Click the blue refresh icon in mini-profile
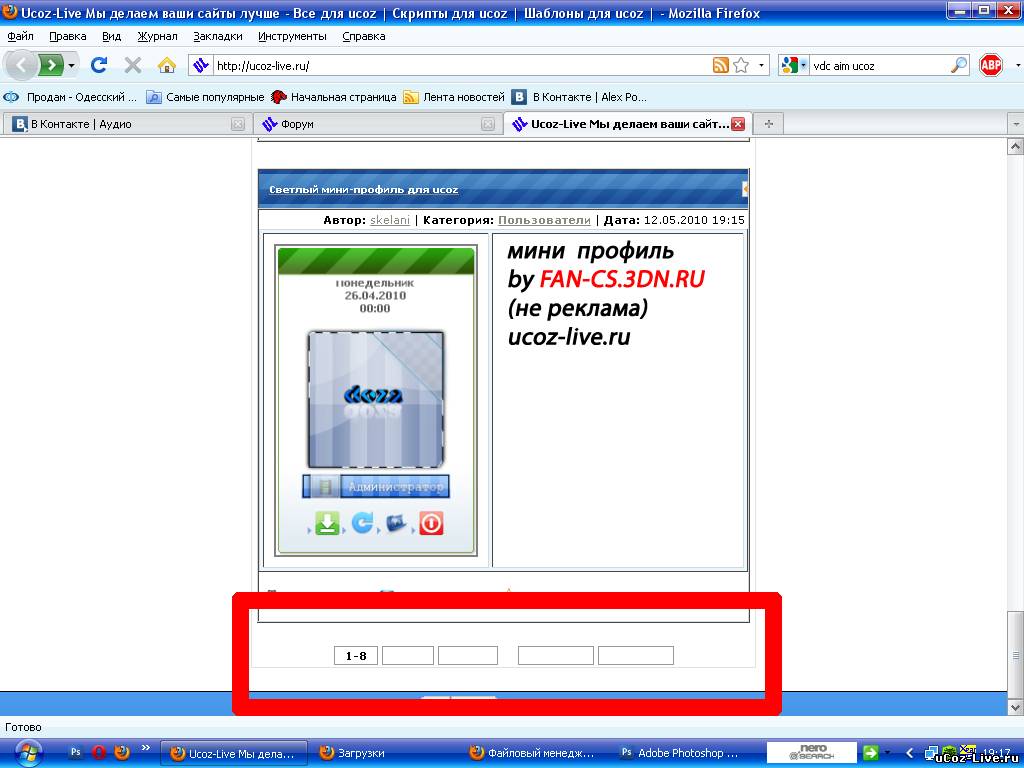1024x768 pixels. coord(362,522)
